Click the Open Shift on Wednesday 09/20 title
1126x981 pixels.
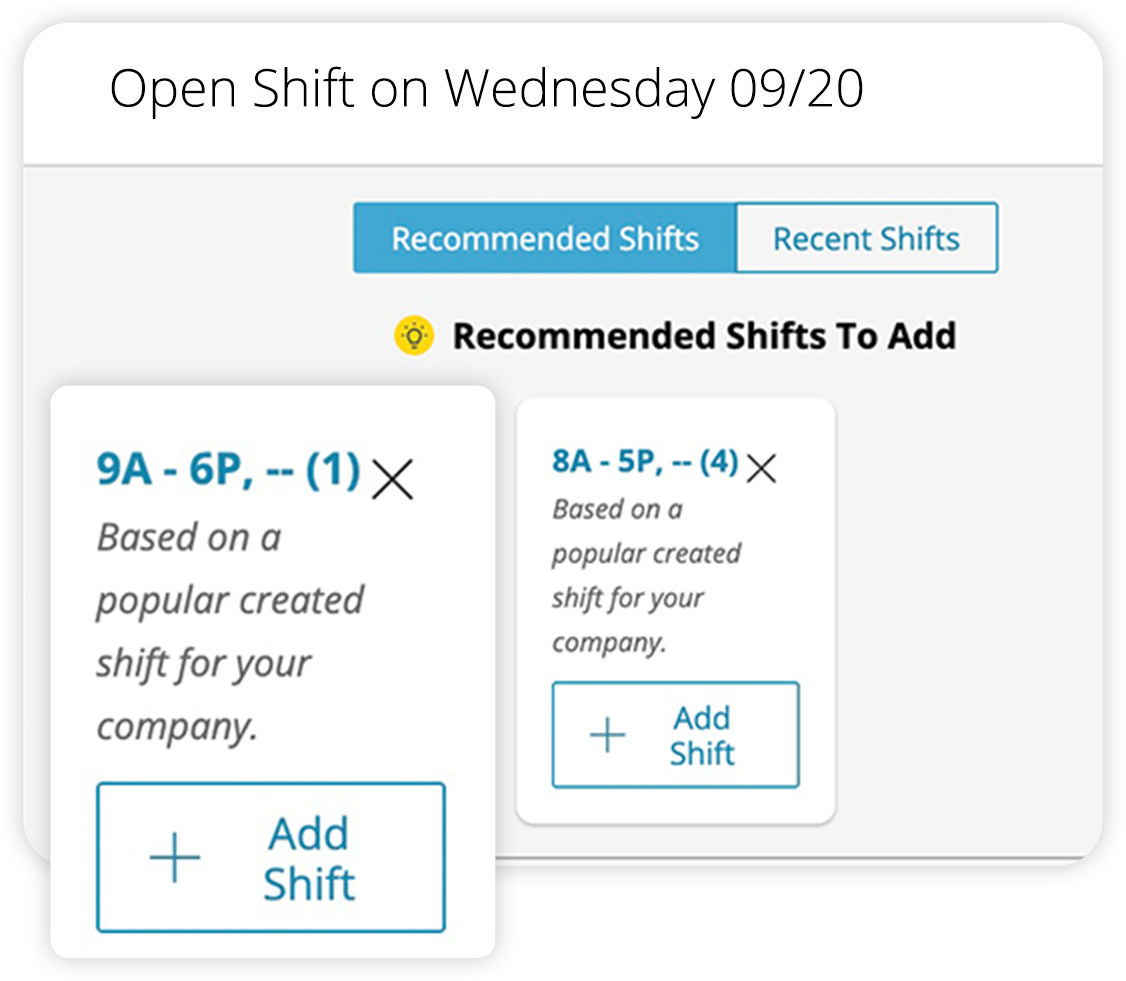486,89
